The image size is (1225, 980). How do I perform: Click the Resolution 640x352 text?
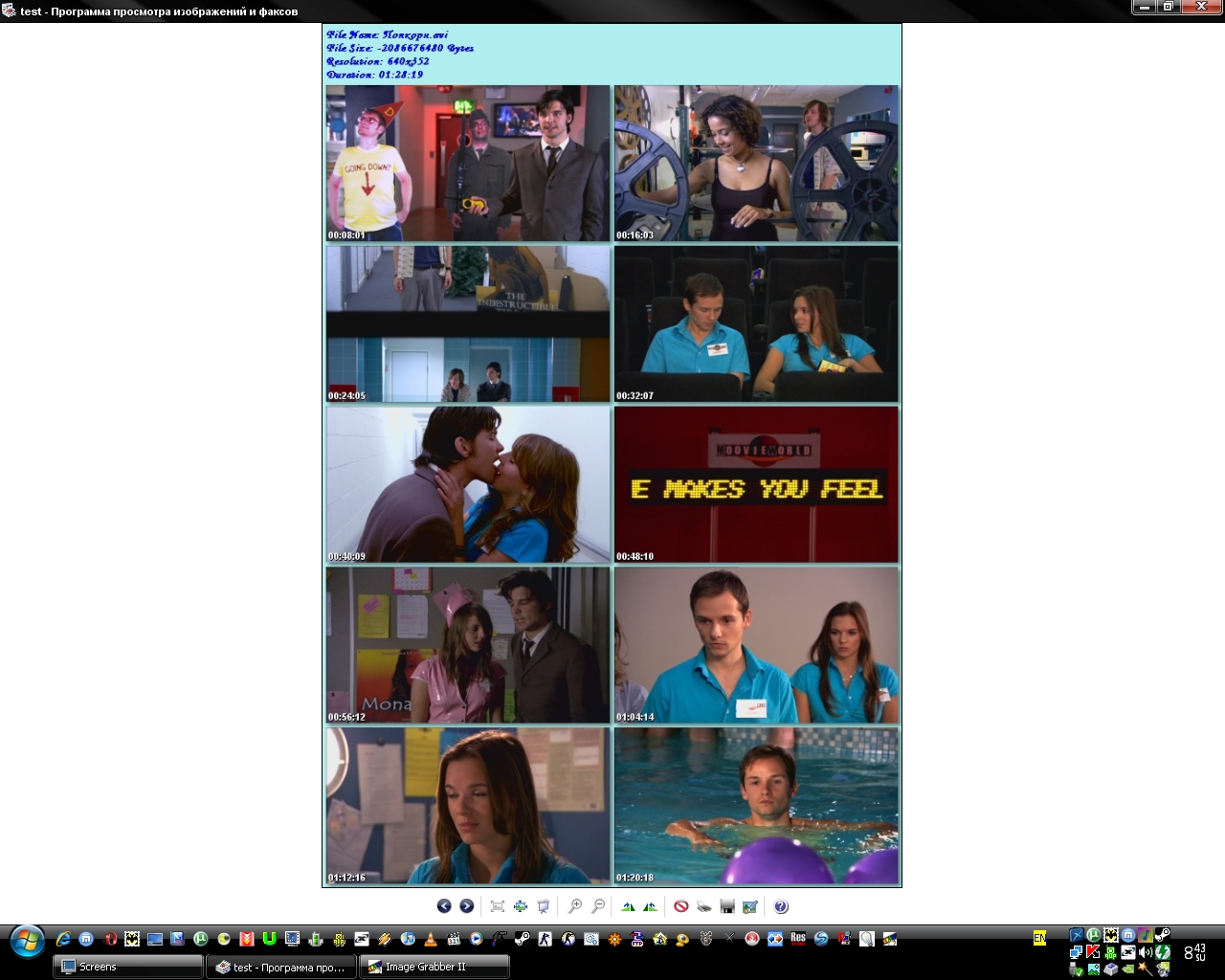coord(378,61)
